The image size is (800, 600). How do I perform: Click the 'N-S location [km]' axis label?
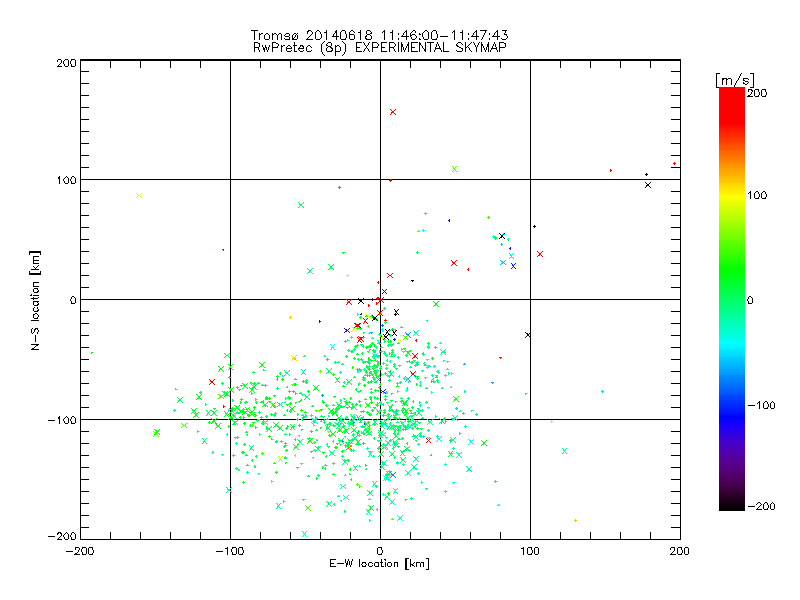point(35,300)
